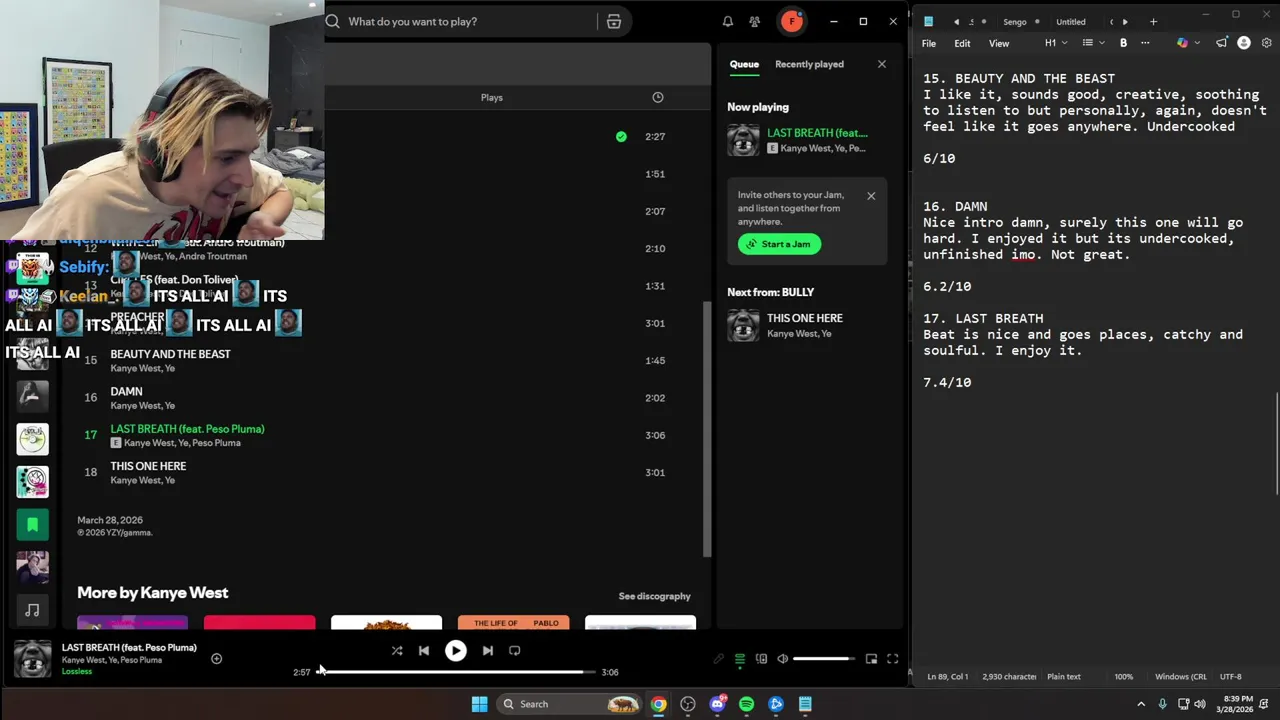
Task: Expand the Copilot dropdown arrow
Action: click(x=1196, y=43)
